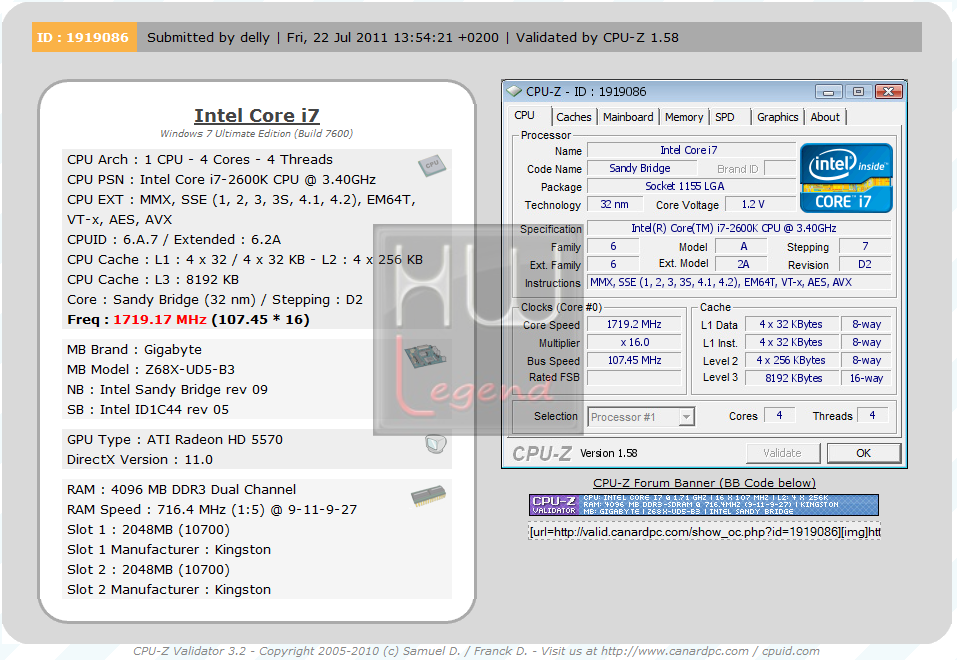The image size is (957, 660).
Task: Click the Specification field i7-2600K text
Action: tap(739, 228)
